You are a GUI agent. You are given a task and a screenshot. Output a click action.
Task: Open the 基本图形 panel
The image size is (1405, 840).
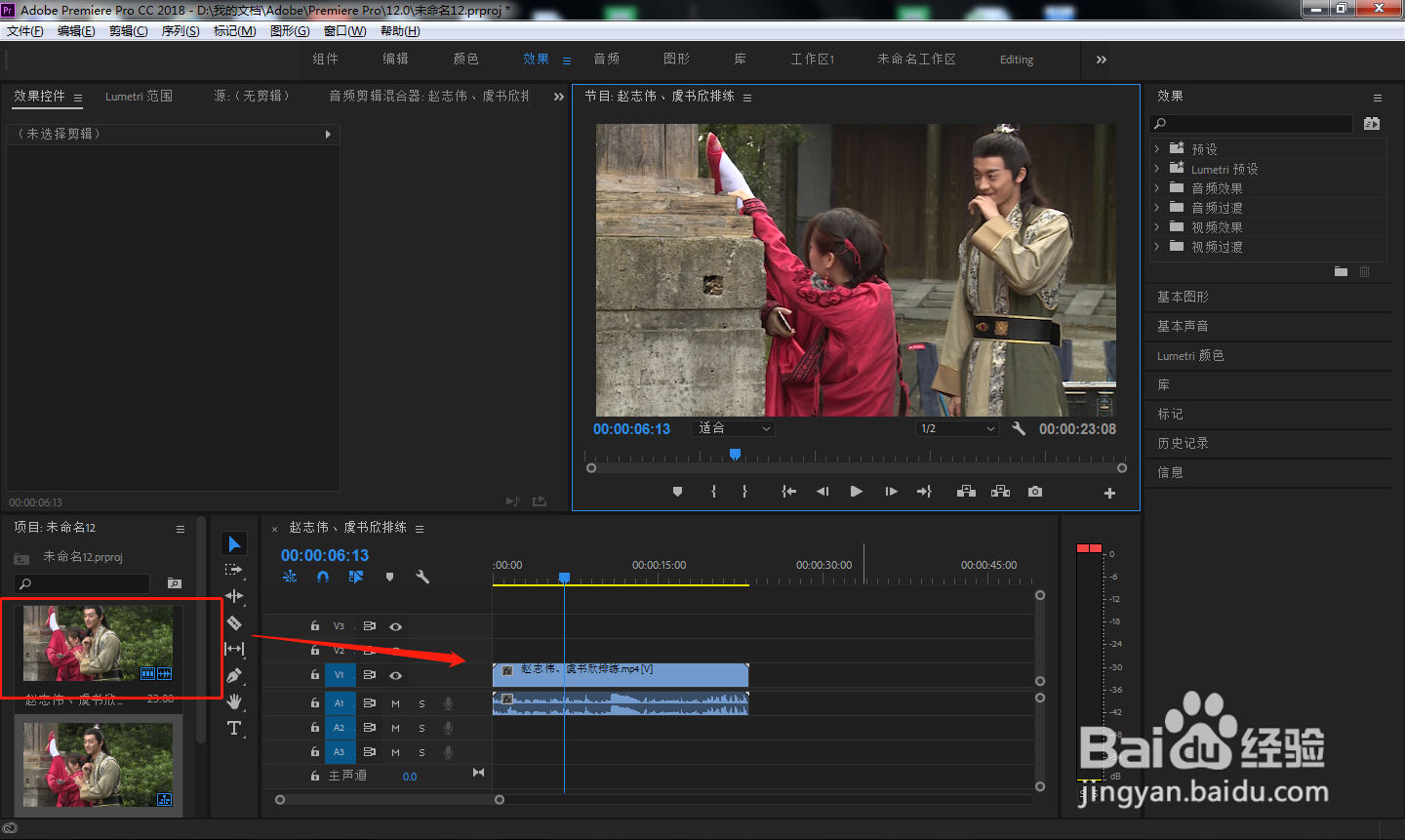tap(1183, 297)
